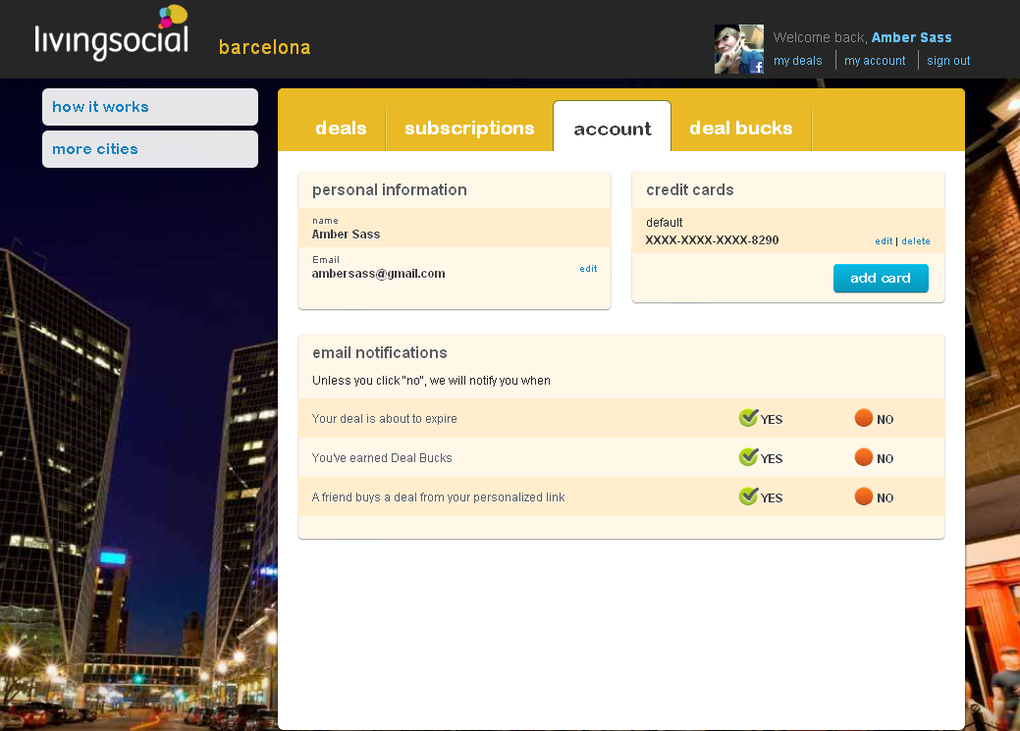This screenshot has height=731, width=1020.
Task: Select YES for friend buys deal notification
Action: click(x=760, y=497)
